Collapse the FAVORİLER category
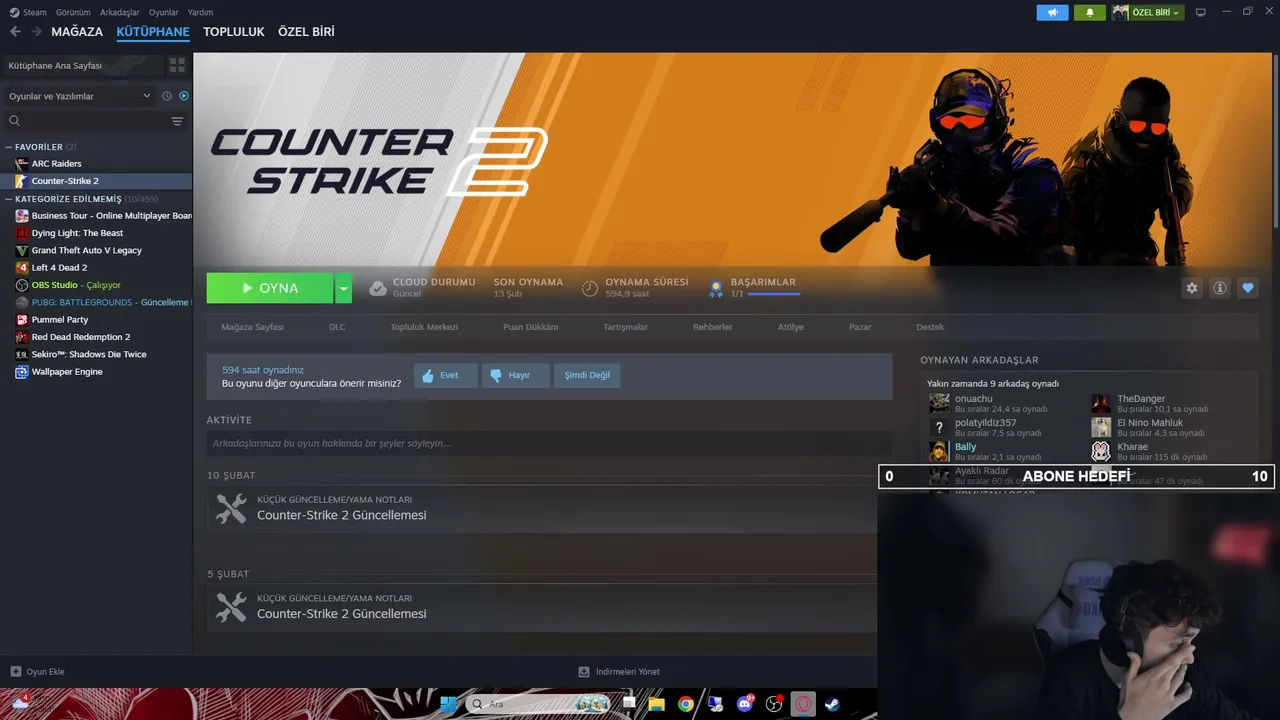The width and height of the screenshot is (1280, 720). click(x=9, y=147)
